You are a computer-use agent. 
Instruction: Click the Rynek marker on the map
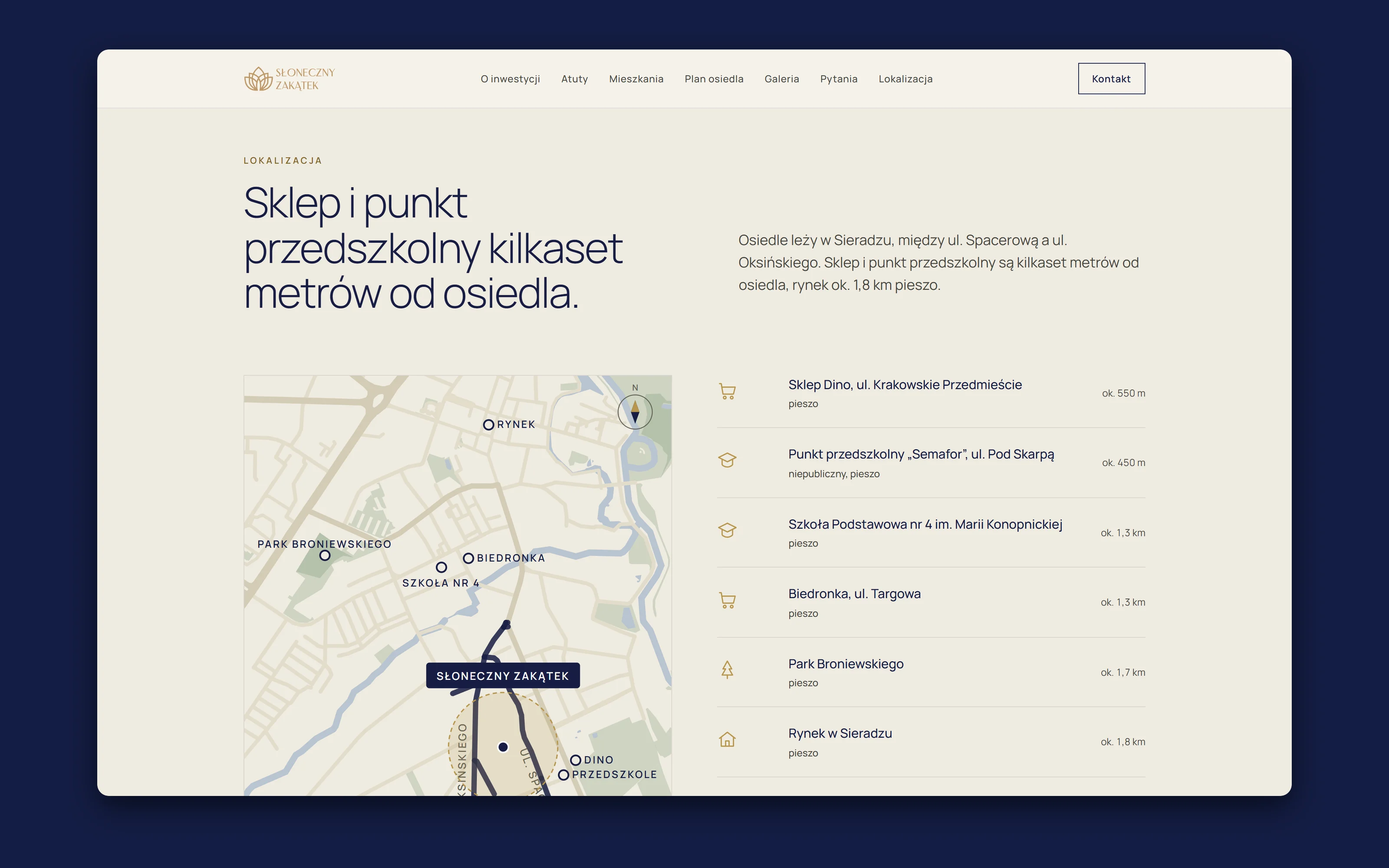[488, 425]
